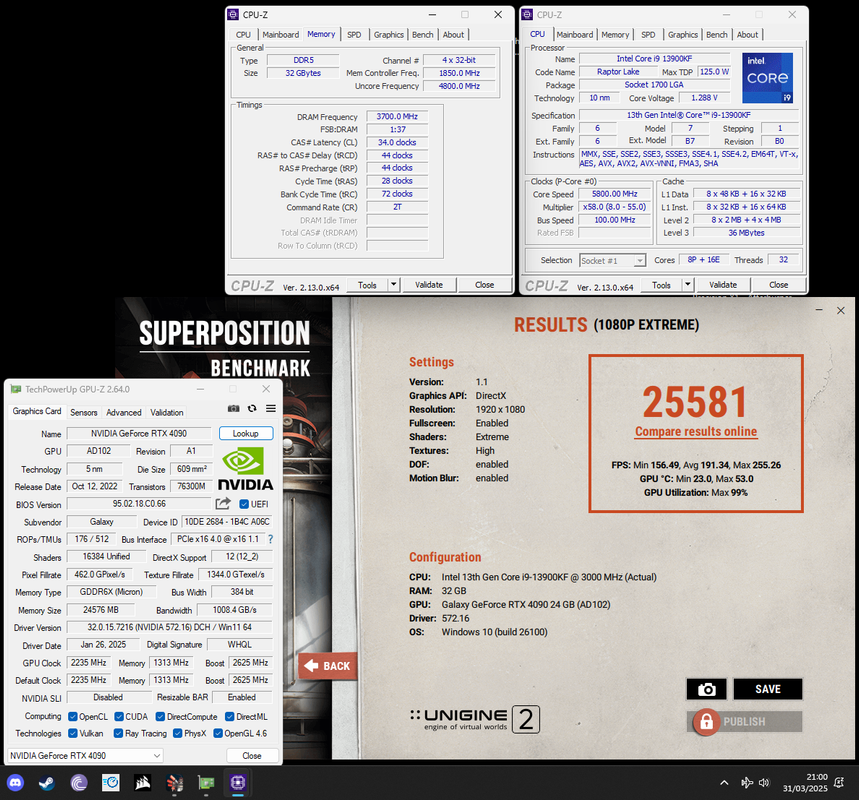Click the gauge app icon in taskbar

click(x=111, y=783)
